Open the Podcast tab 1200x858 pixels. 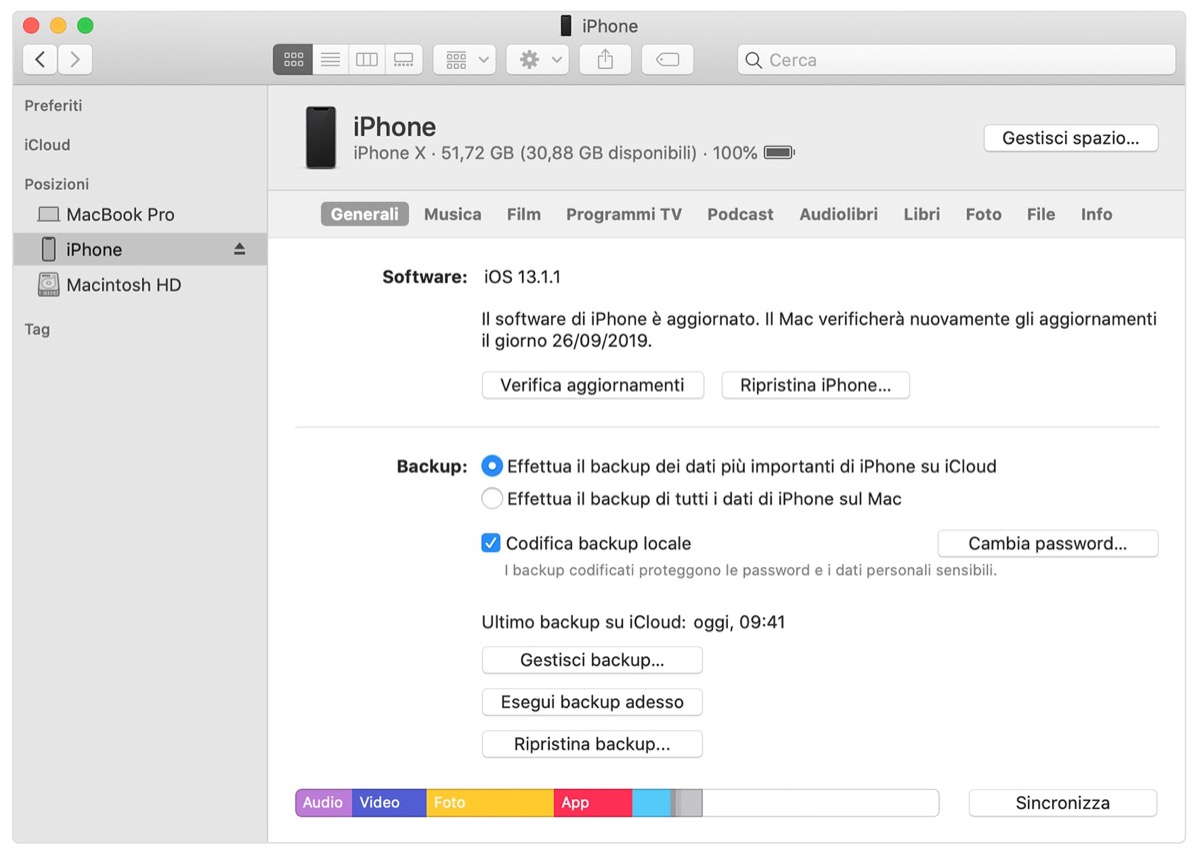point(740,214)
